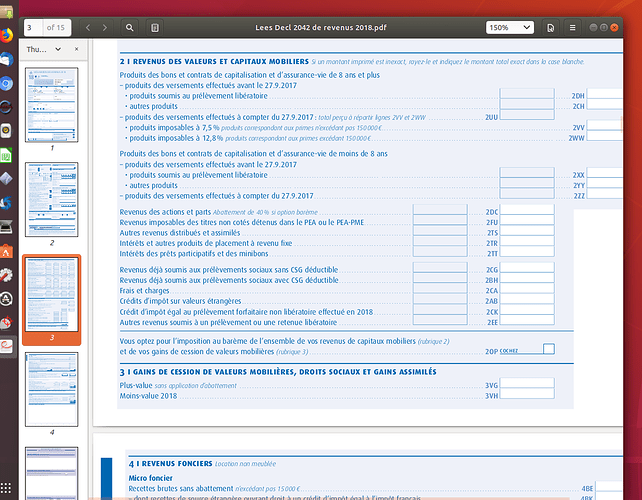Viewport: 642px width, 500px height.
Task: Click the 2YY input box
Action: pos(605,183)
